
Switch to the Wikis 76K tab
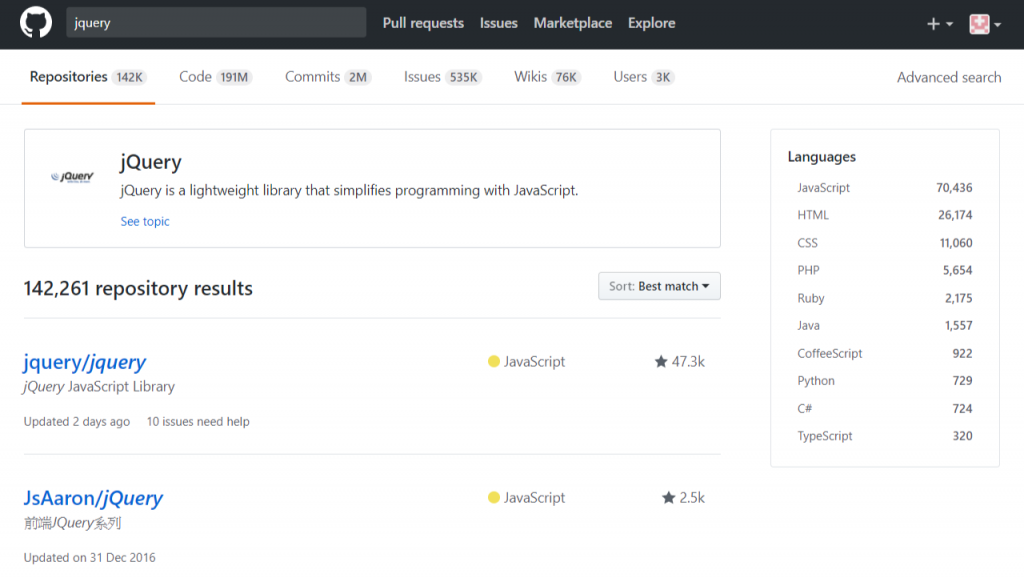(x=547, y=77)
